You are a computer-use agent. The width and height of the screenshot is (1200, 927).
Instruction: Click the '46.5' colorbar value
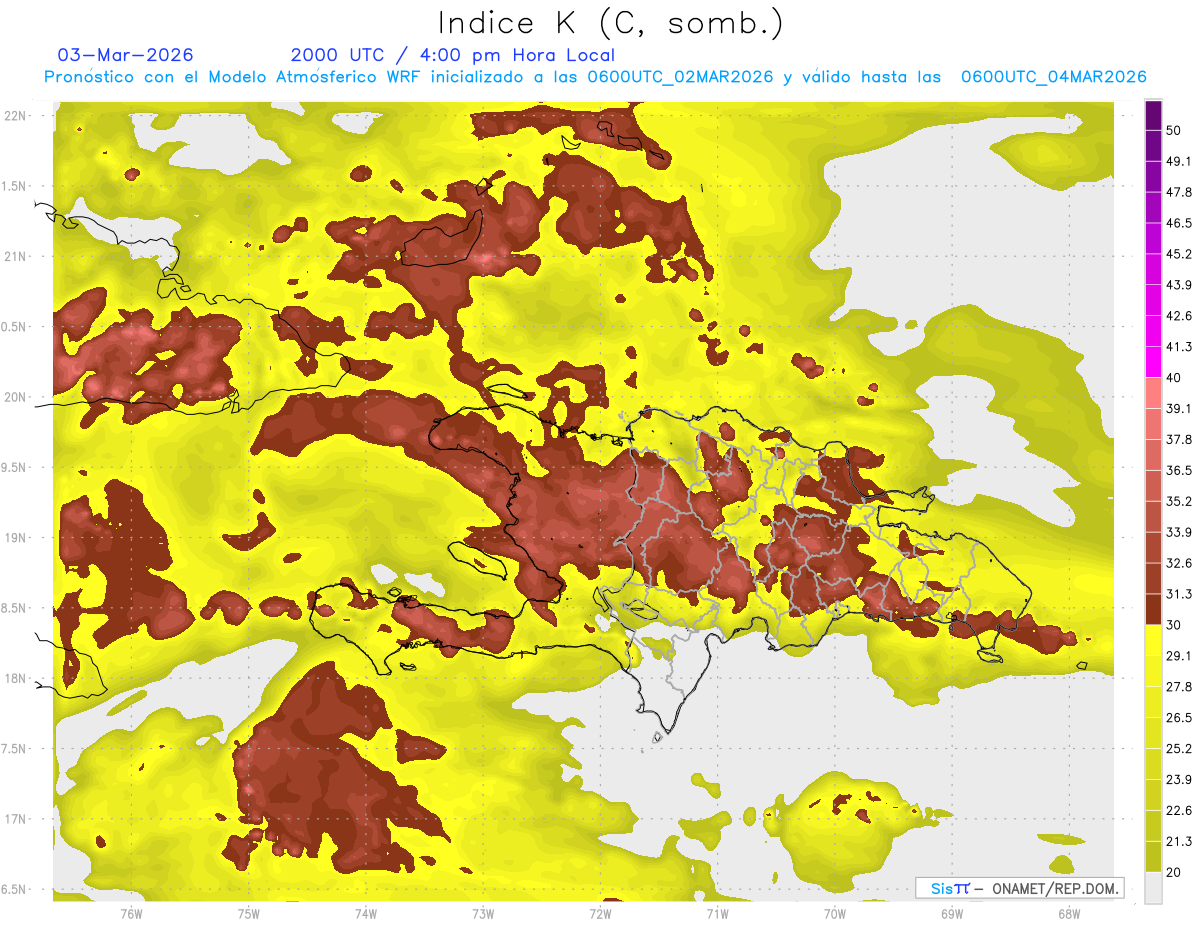(1179, 223)
